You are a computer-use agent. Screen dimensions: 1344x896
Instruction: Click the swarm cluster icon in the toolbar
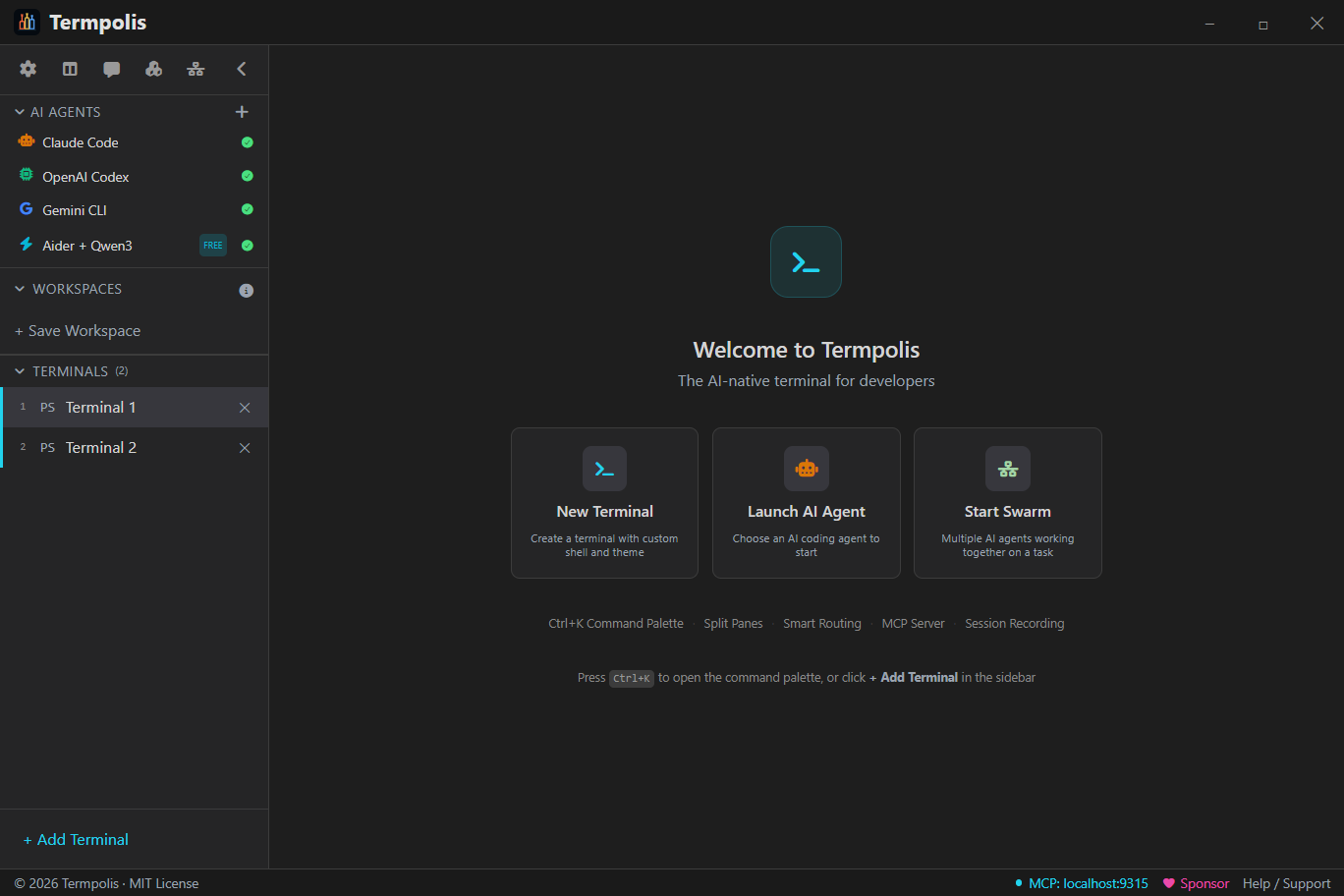point(153,69)
